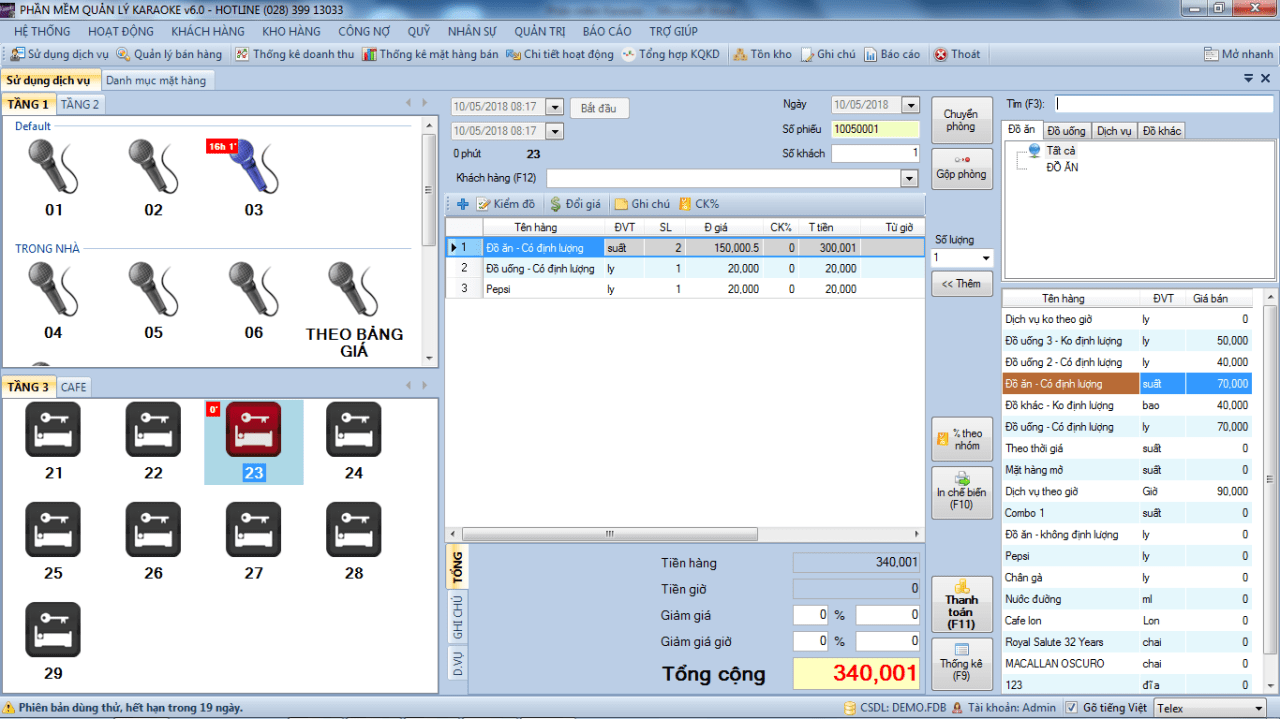Click the Thanh toán (F11) payment button
This screenshot has width=1280, height=719.
[x=961, y=604]
